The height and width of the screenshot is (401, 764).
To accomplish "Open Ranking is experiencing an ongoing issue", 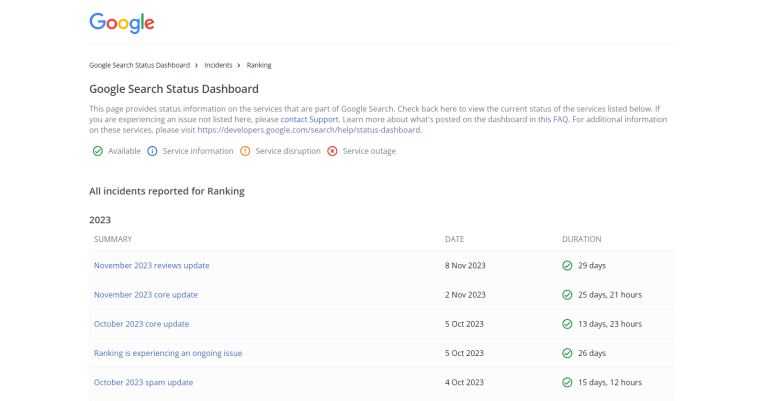I will pyautogui.click(x=168, y=353).
